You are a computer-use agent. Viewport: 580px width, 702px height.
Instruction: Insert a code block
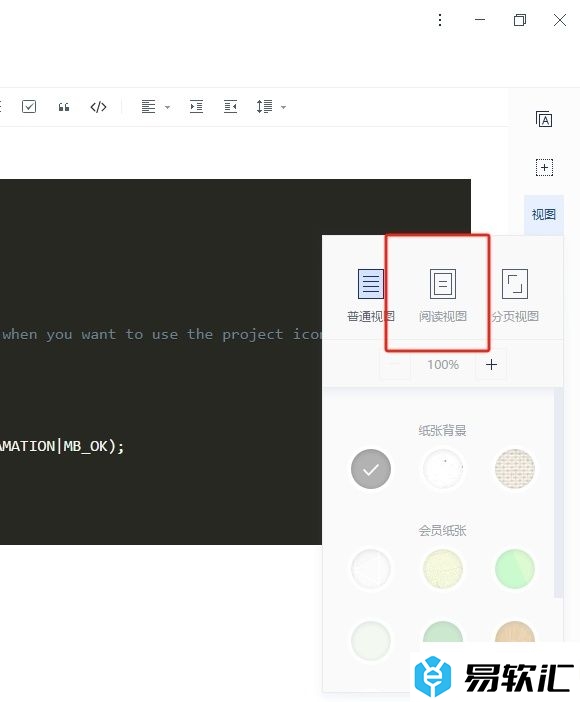click(98, 107)
